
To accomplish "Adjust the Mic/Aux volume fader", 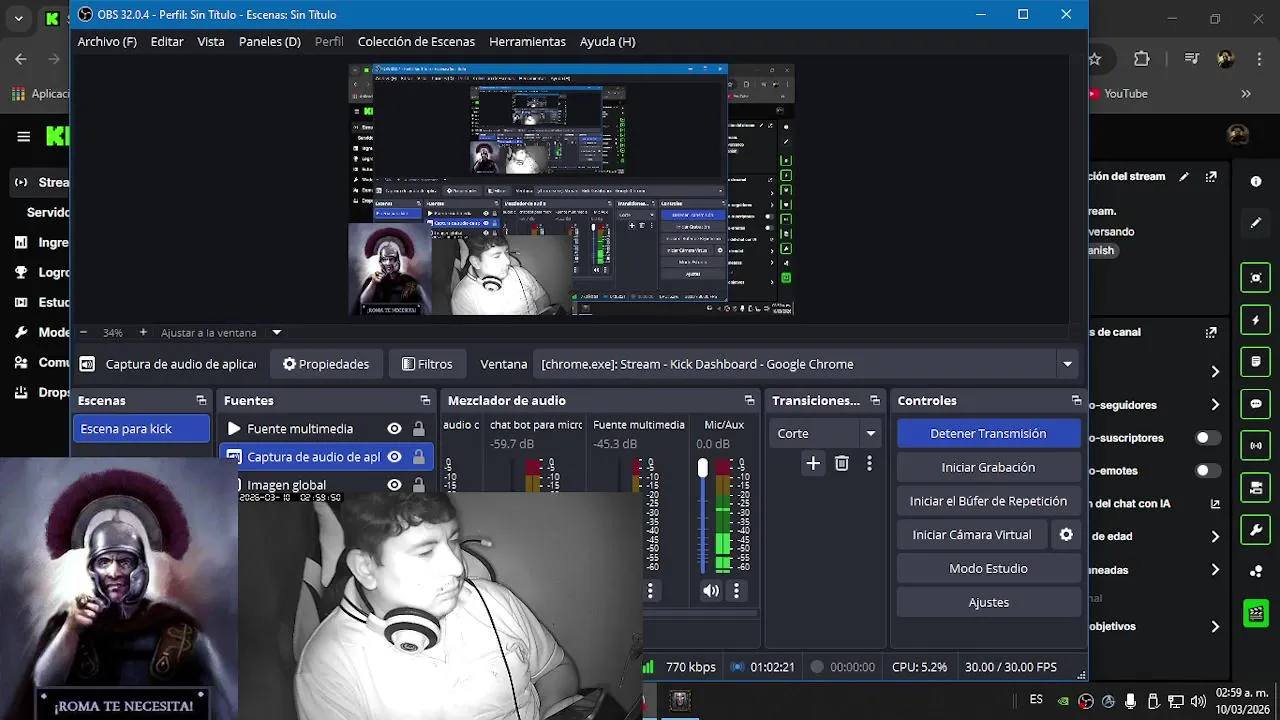I will (x=703, y=468).
